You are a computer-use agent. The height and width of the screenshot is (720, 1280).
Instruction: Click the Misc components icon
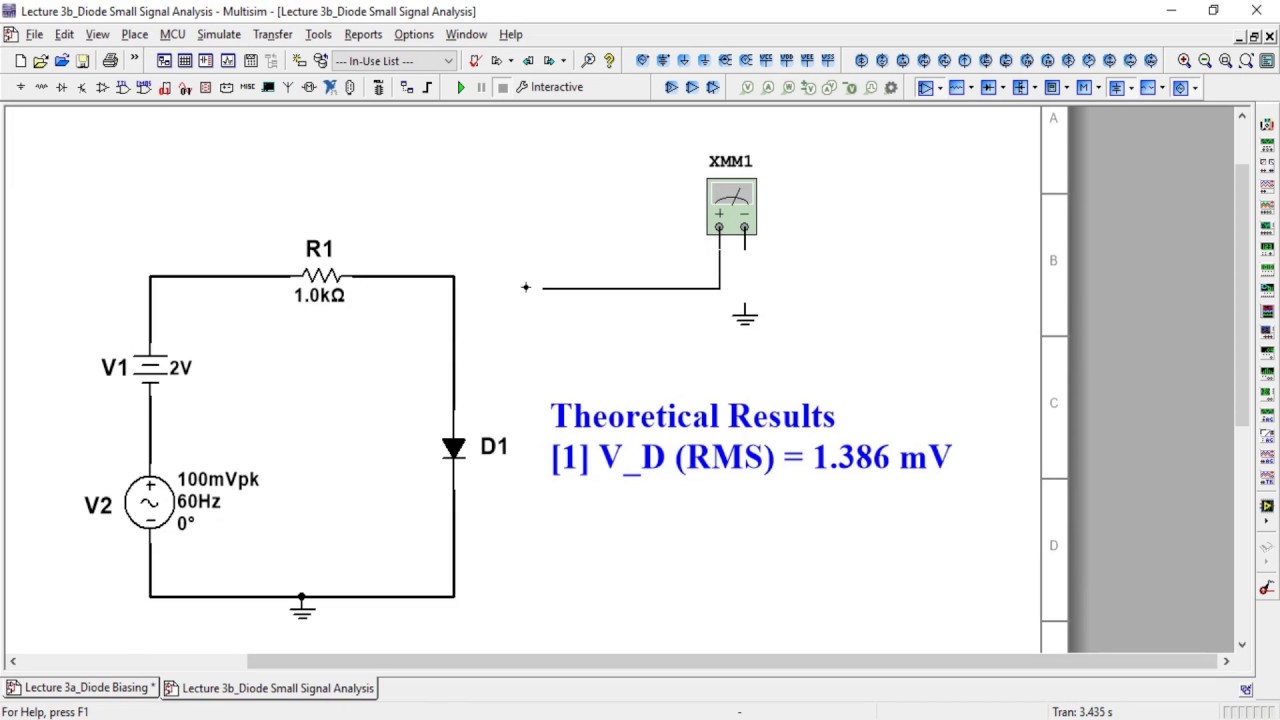point(247,88)
